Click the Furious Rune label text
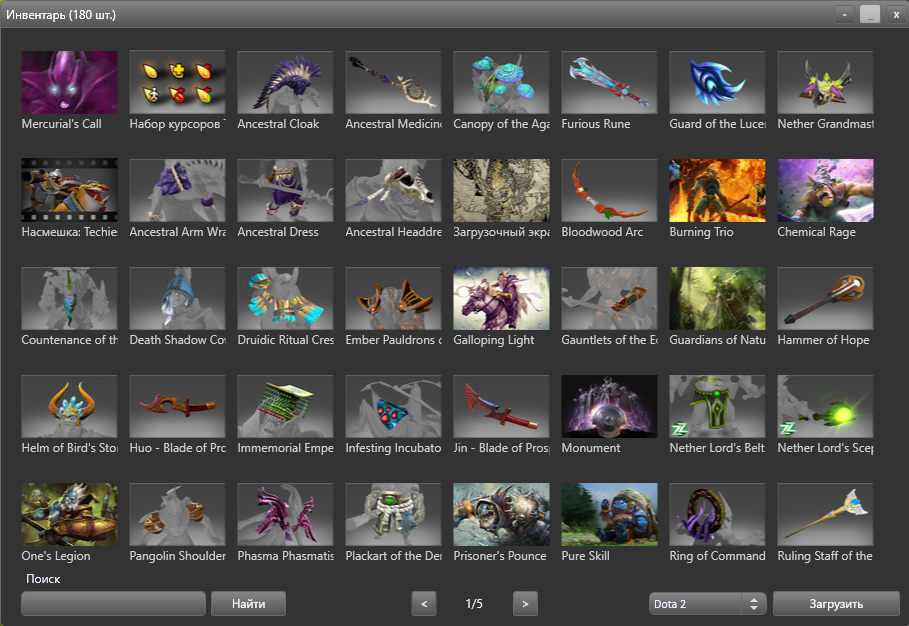The width and height of the screenshot is (909, 626). (x=596, y=123)
